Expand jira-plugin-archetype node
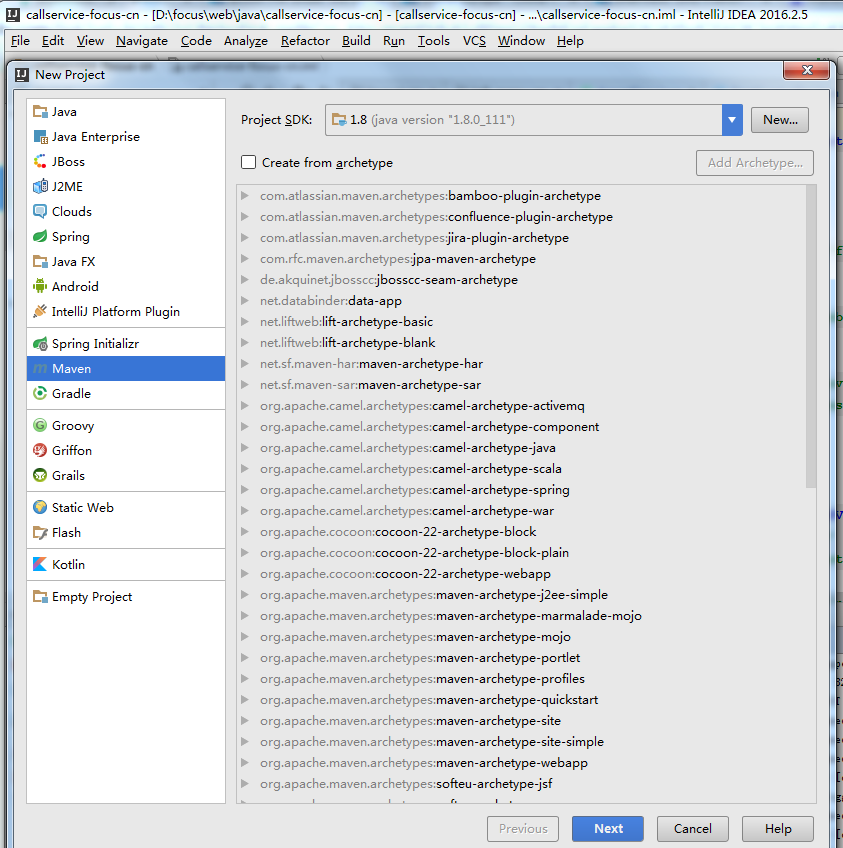The width and height of the screenshot is (843, 848). click(x=245, y=238)
